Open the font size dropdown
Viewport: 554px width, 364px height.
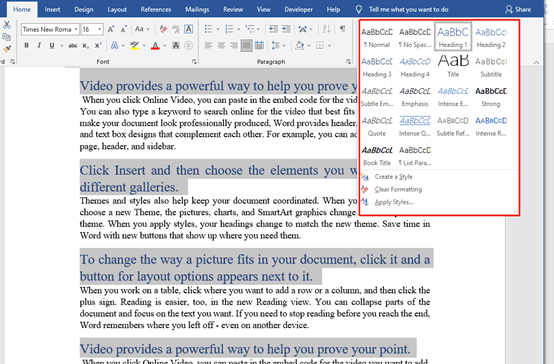pos(100,29)
